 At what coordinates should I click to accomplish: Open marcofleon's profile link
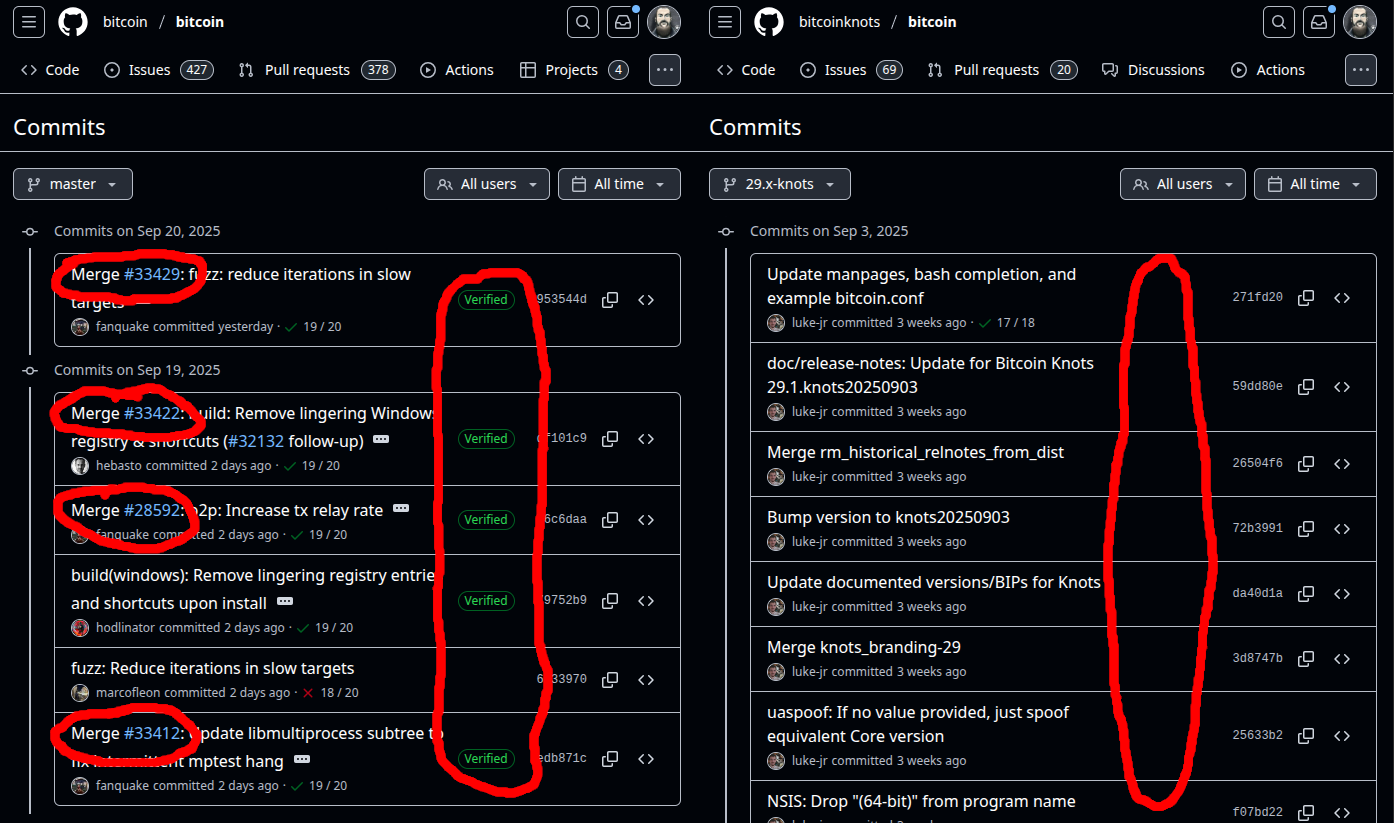click(x=128, y=693)
